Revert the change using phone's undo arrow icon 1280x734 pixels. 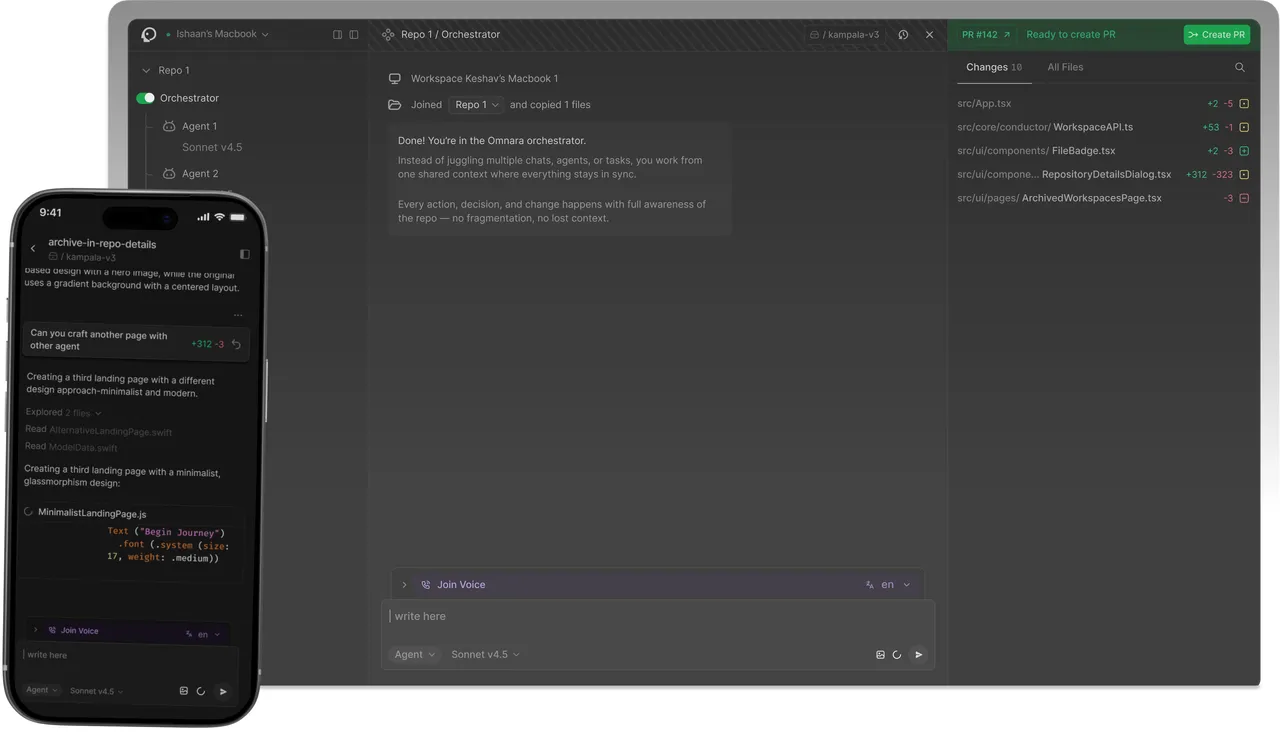click(236, 344)
